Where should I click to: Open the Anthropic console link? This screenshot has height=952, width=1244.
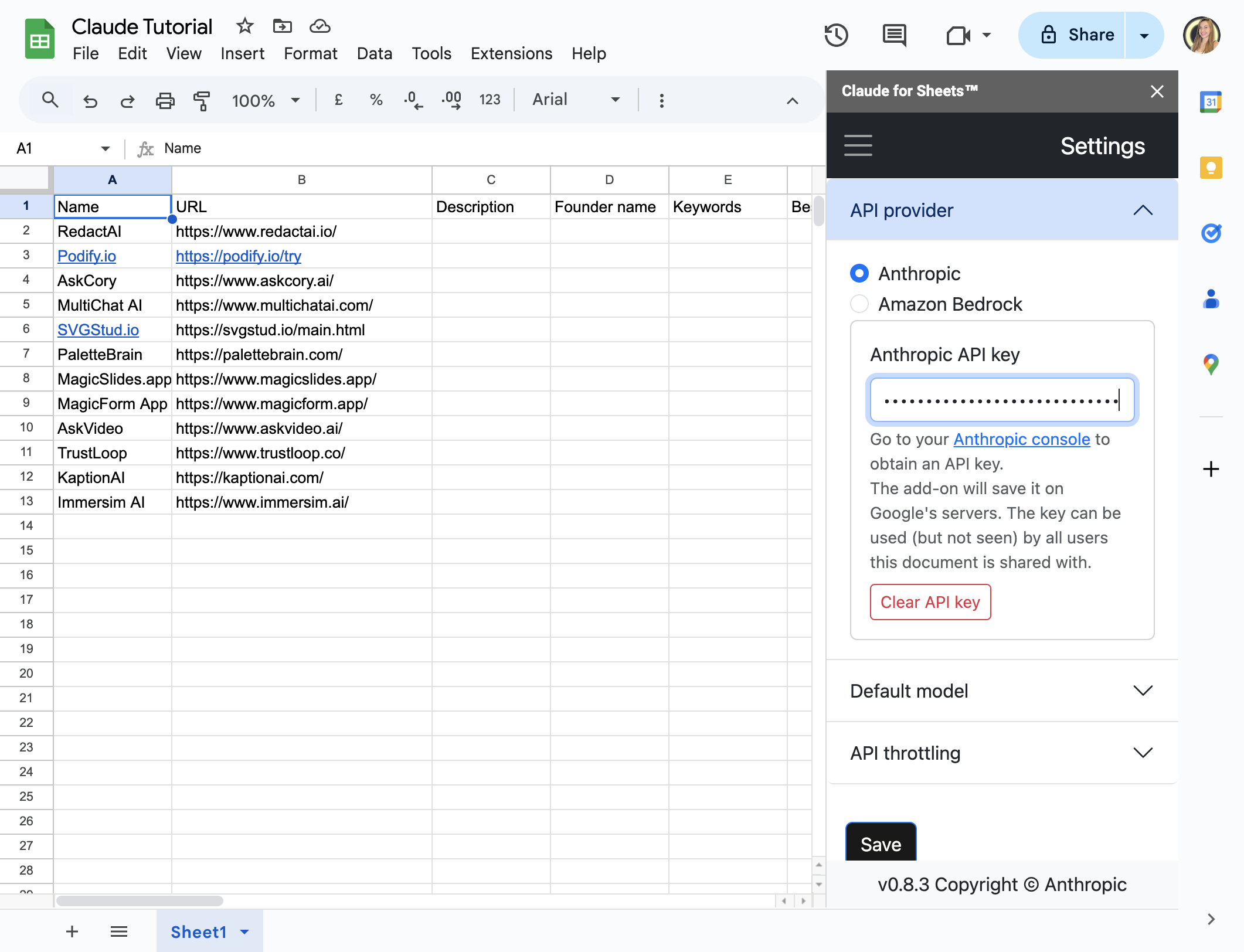[x=1021, y=439]
